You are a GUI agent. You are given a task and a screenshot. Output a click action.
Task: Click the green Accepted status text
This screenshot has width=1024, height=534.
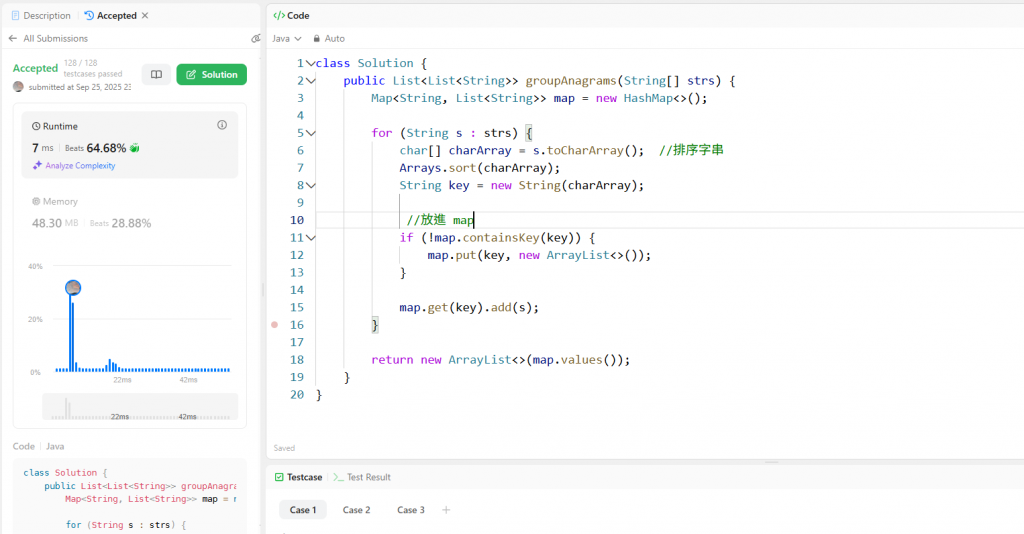35,68
